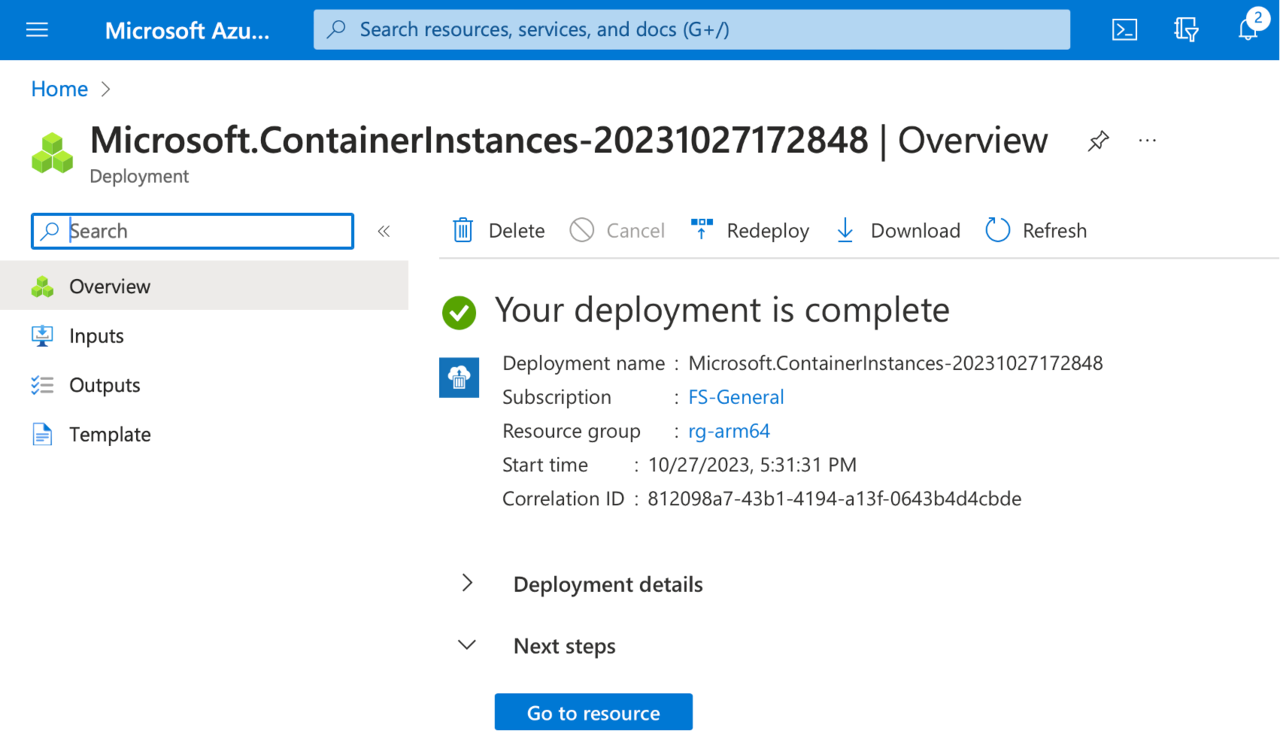The width and height of the screenshot is (1280, 752).
Task: Open the more actions ellipsis menu
Action: (1146, 141)
